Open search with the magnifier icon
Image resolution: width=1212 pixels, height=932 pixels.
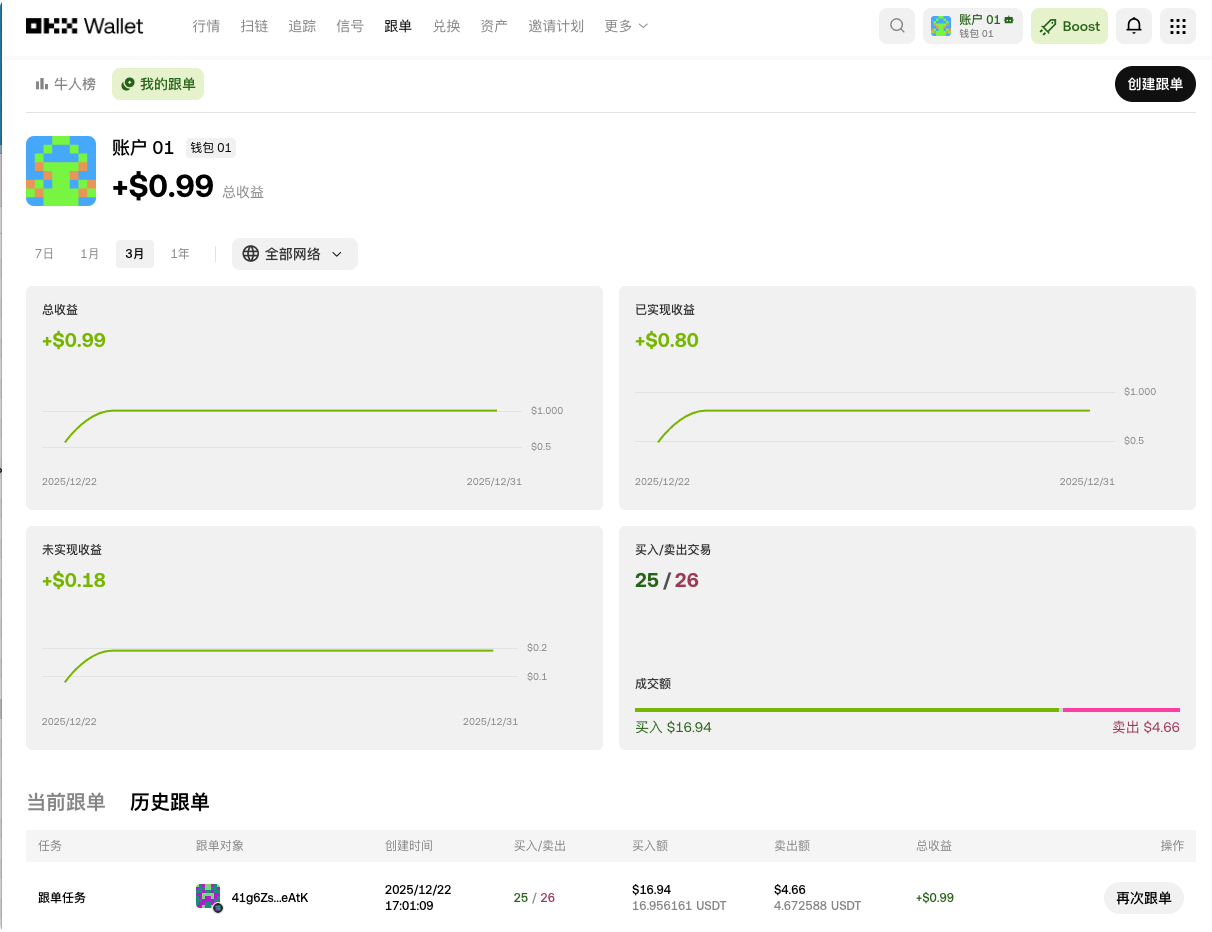[x=897, y=26]
